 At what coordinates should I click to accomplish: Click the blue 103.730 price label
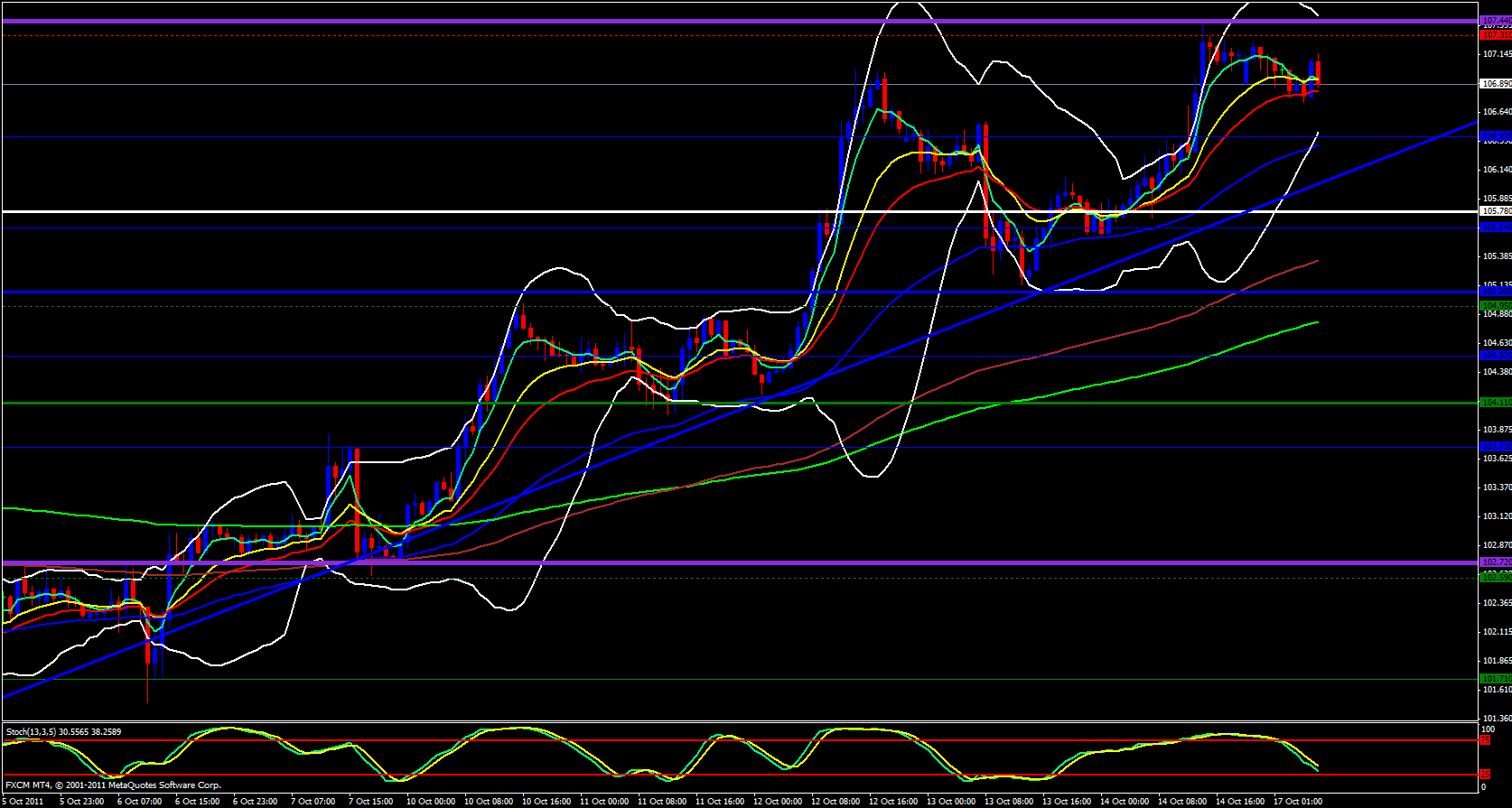click(x=1495, y=447)
